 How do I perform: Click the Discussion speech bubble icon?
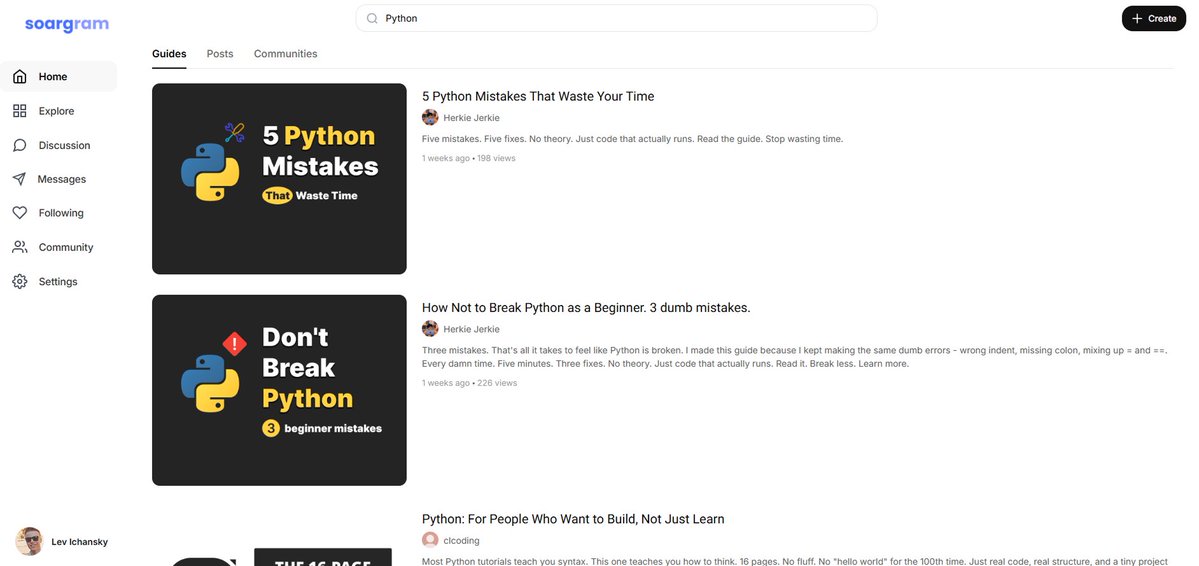[20, 145]
